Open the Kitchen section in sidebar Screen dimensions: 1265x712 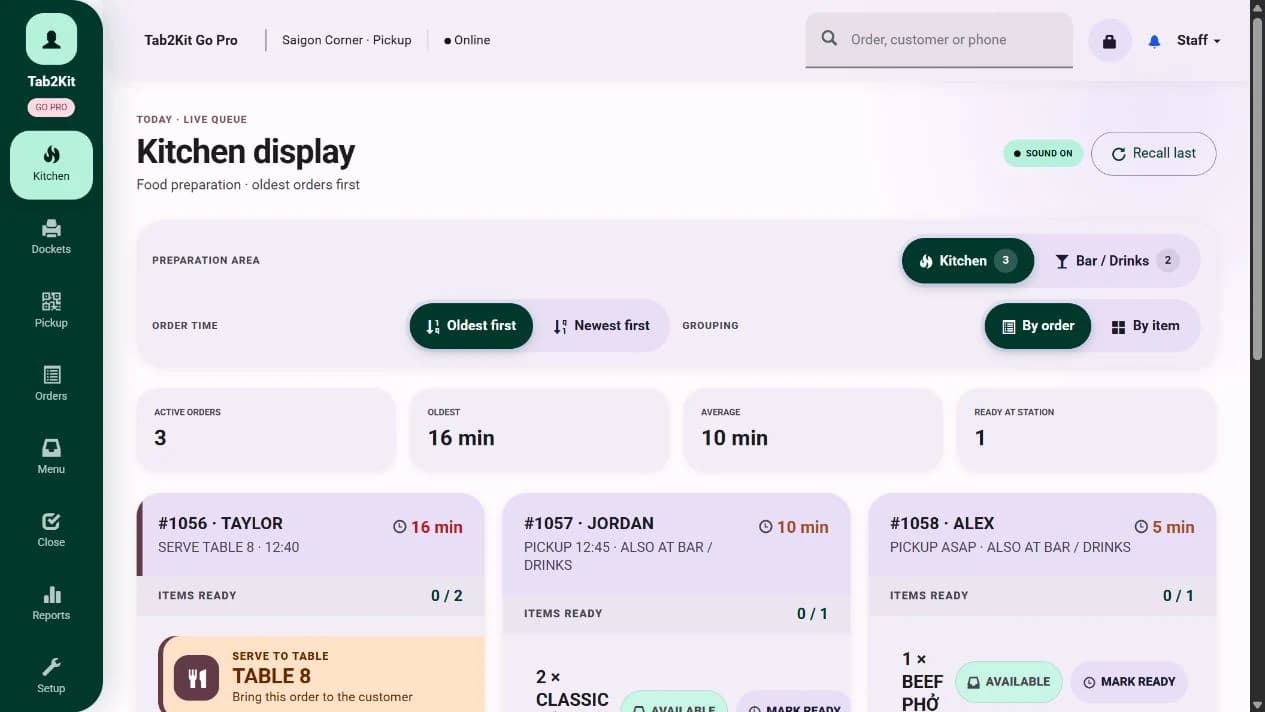click(51, 165)
